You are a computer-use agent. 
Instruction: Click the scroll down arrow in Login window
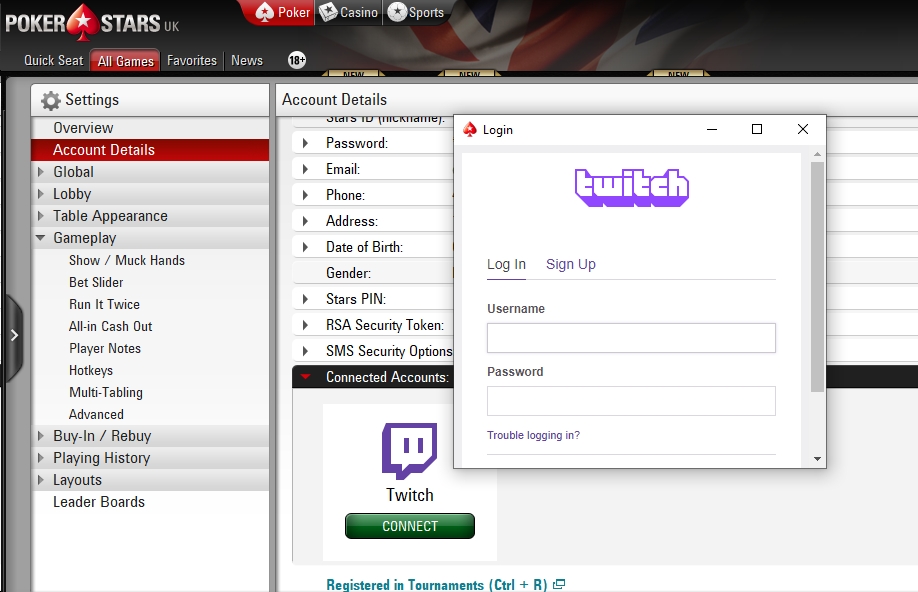pyautogui.click(x=817, y=459)
